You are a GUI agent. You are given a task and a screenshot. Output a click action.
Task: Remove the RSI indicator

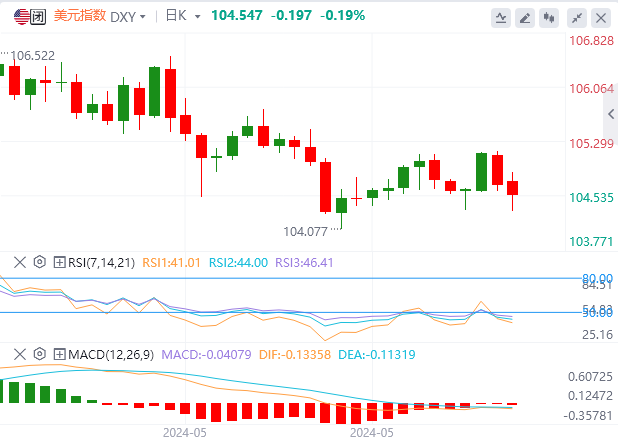20,262
